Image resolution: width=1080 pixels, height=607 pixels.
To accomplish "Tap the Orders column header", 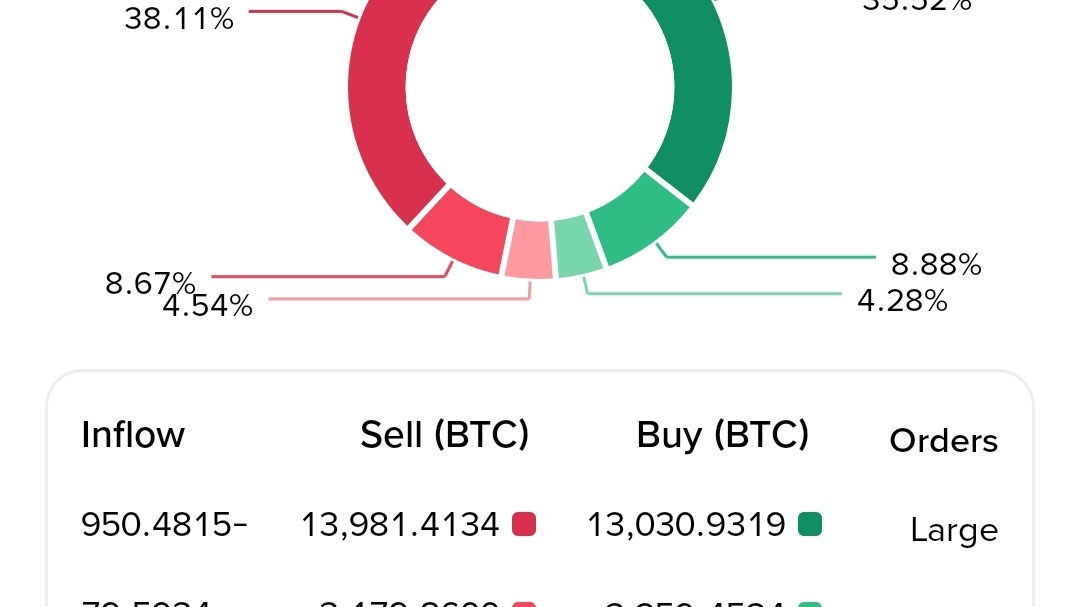I will pyautogui.click(x=943, y=441).
